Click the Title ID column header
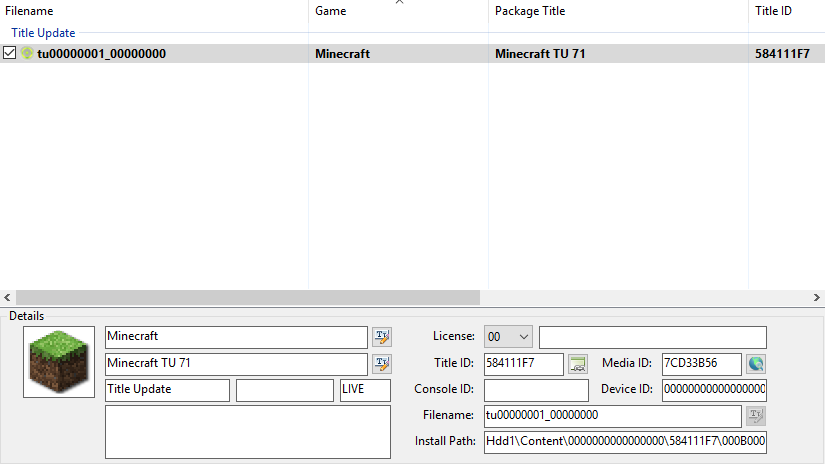This screenshot has height=464, width=825. (774, 11)
